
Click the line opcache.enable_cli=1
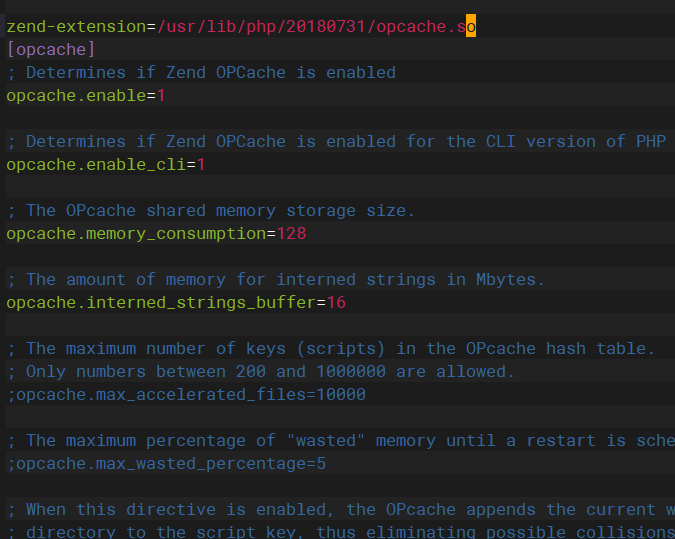click(105, 164)
